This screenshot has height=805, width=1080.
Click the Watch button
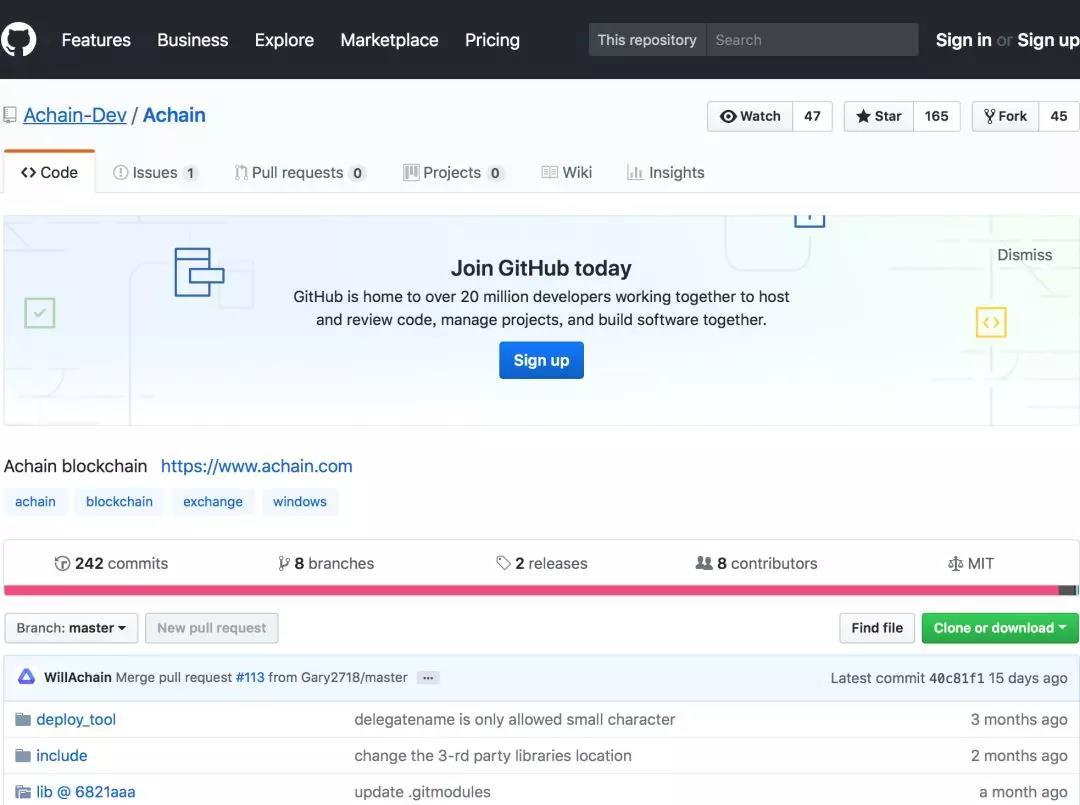(750, 116)
